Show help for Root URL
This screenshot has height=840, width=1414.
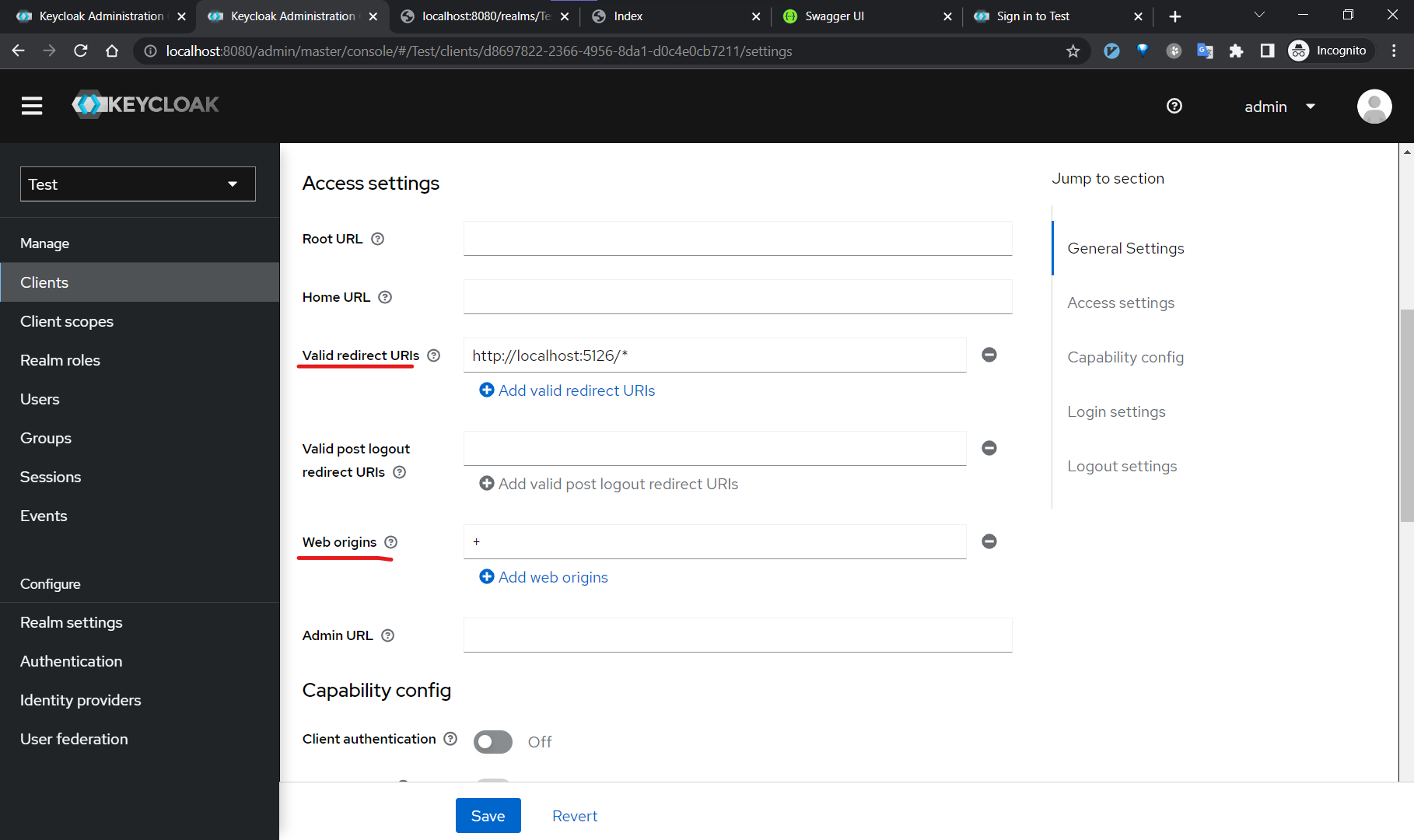coord(377,239)
